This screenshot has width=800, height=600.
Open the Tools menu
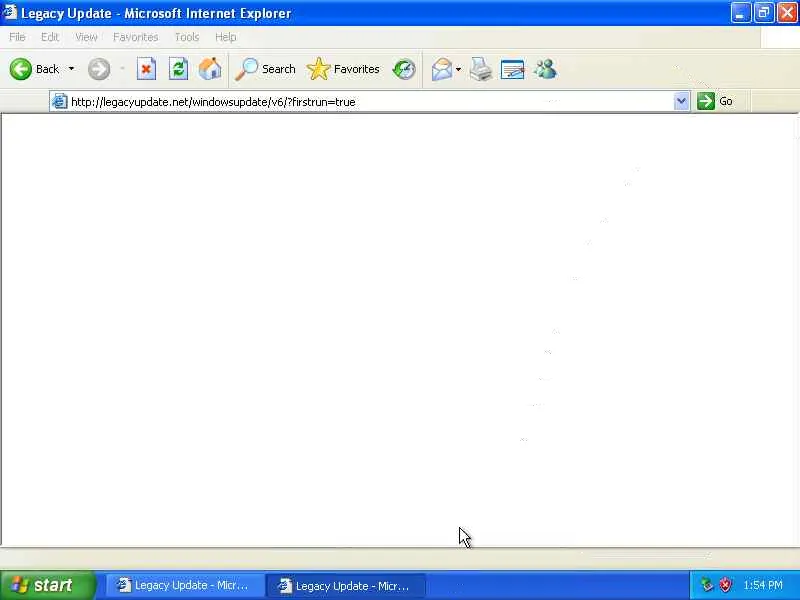pyautogui.click(x=187, y=37)
